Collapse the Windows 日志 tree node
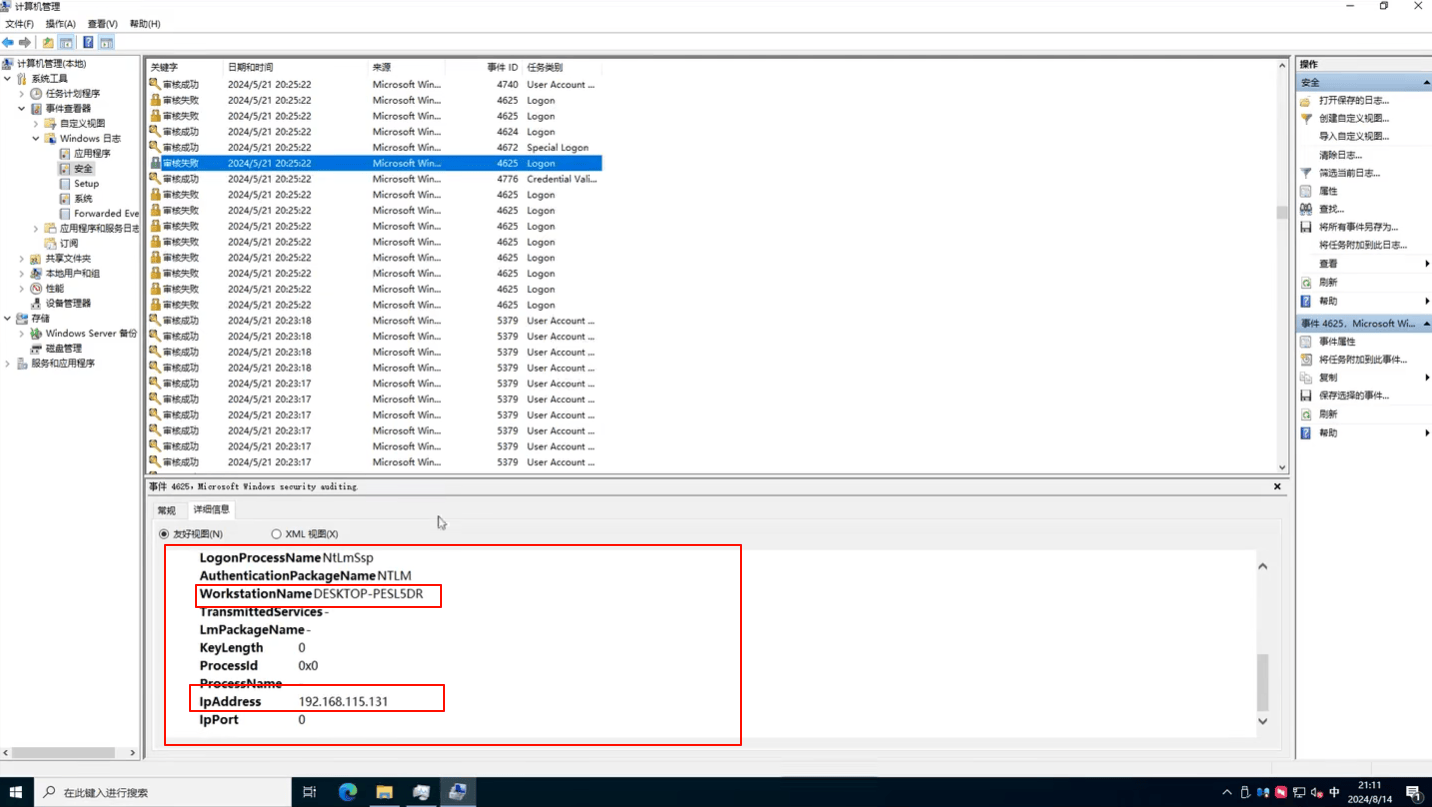 point(36,139)
